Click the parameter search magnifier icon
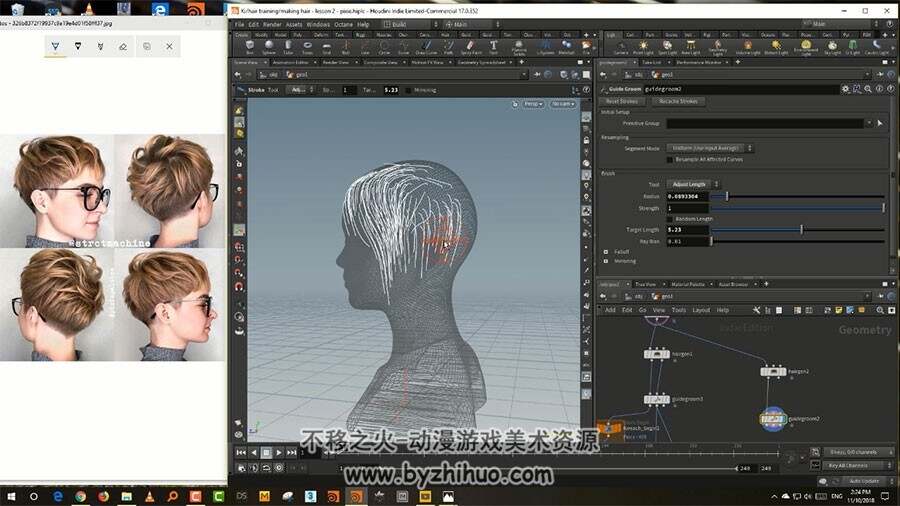The image size is (900, 506). coord(868,89)
